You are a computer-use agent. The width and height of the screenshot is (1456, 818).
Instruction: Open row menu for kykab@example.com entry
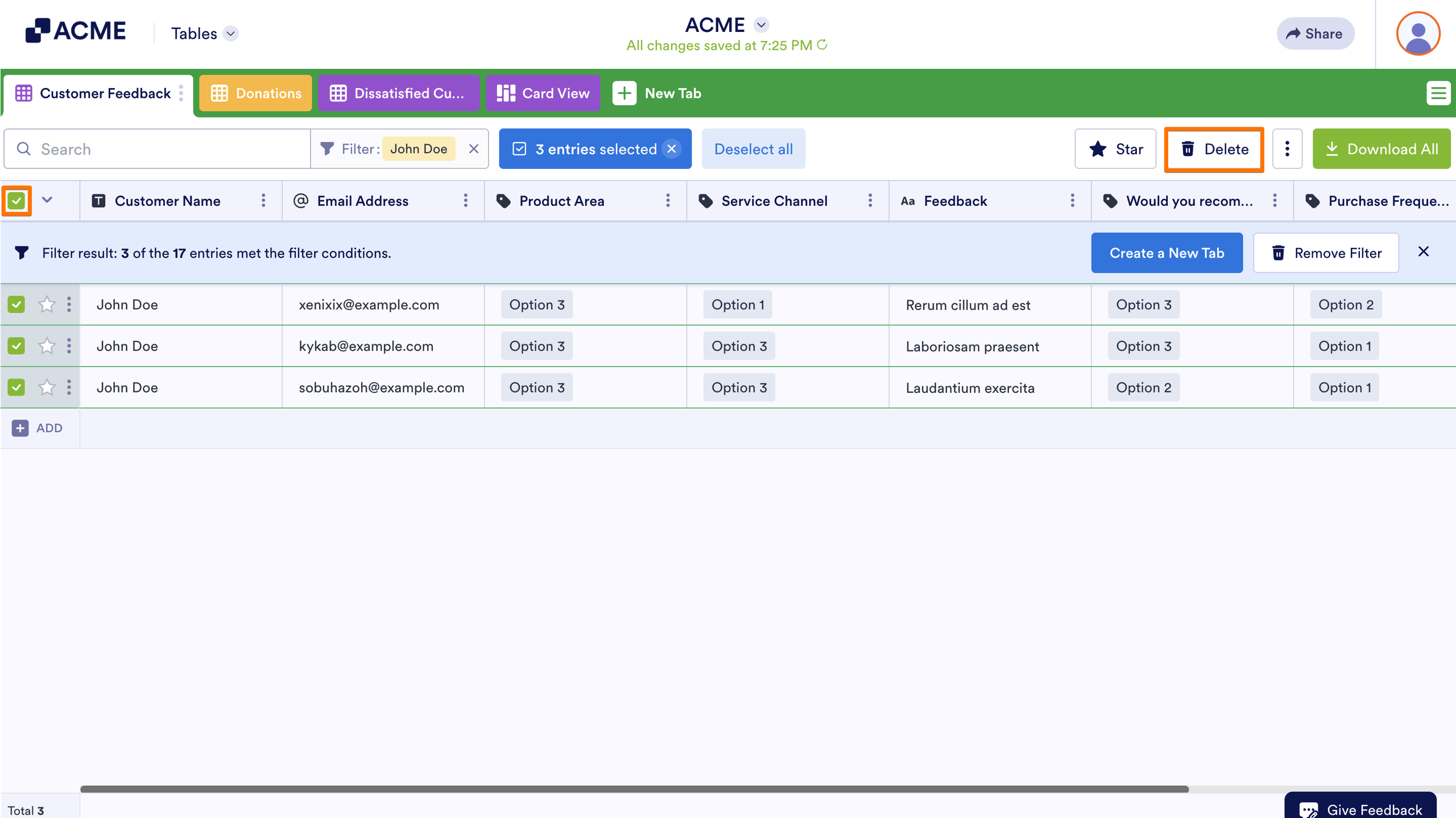pos(69,346)
